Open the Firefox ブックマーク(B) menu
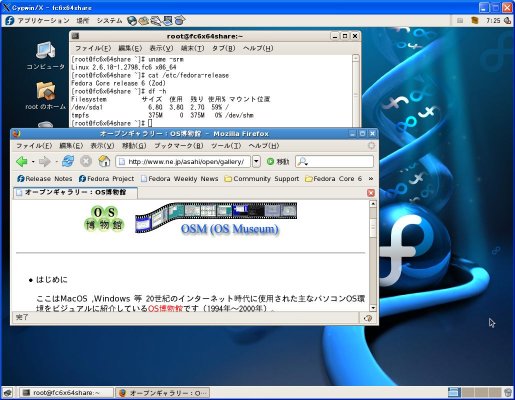This screenshot has height=400, width=515. (x=179, y=146)
